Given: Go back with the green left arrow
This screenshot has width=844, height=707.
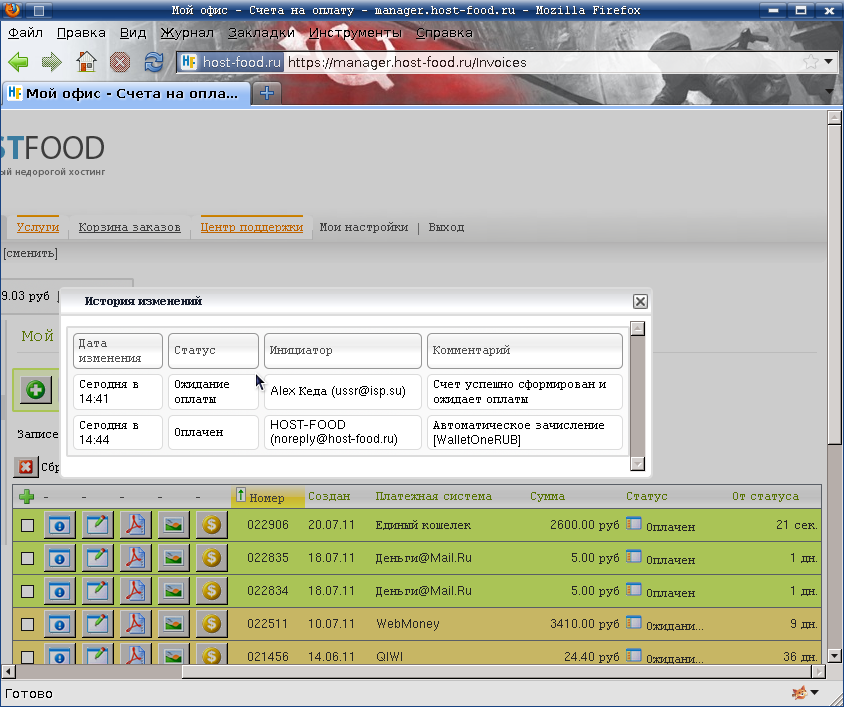Looking at the screenshot, I should 18,62.
